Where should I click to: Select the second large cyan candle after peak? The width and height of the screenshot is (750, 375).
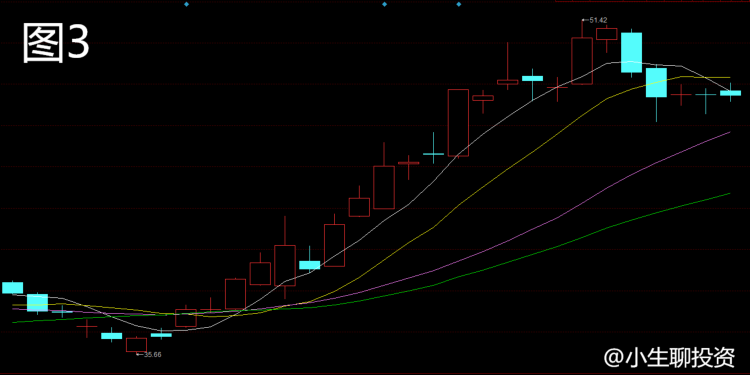tap(656, 83)
